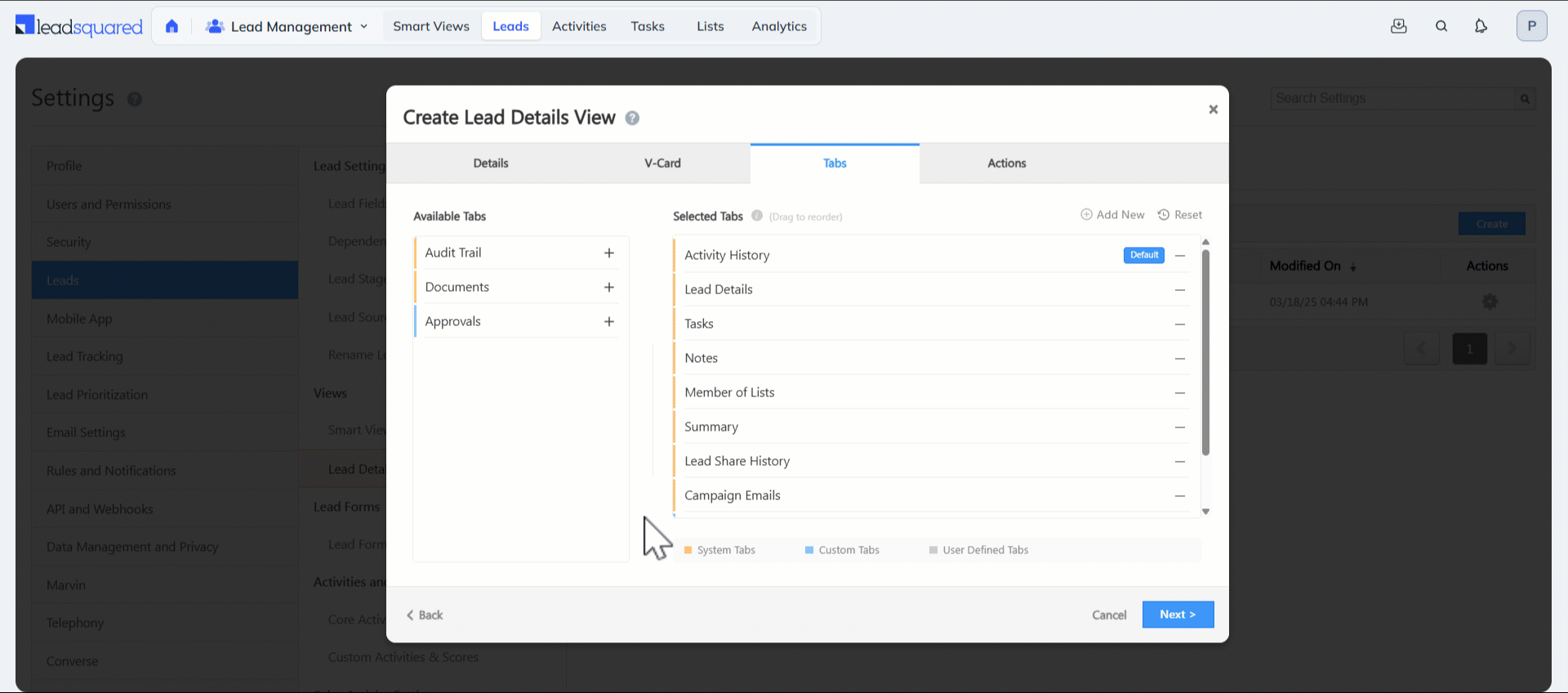Open the user profile avatar P
Image resolution: width=1568 pixels, height=693 pixels.
tap(1532, 26)
